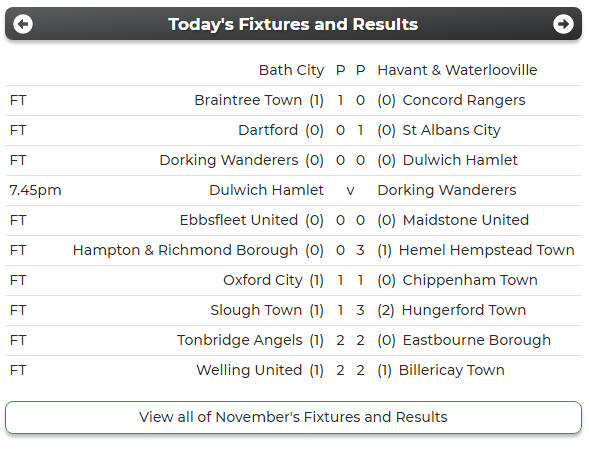Image resolution: width=589 pixels, height=449 pixels.
Task: Open Oxford City team page
Action: point(263,280)
